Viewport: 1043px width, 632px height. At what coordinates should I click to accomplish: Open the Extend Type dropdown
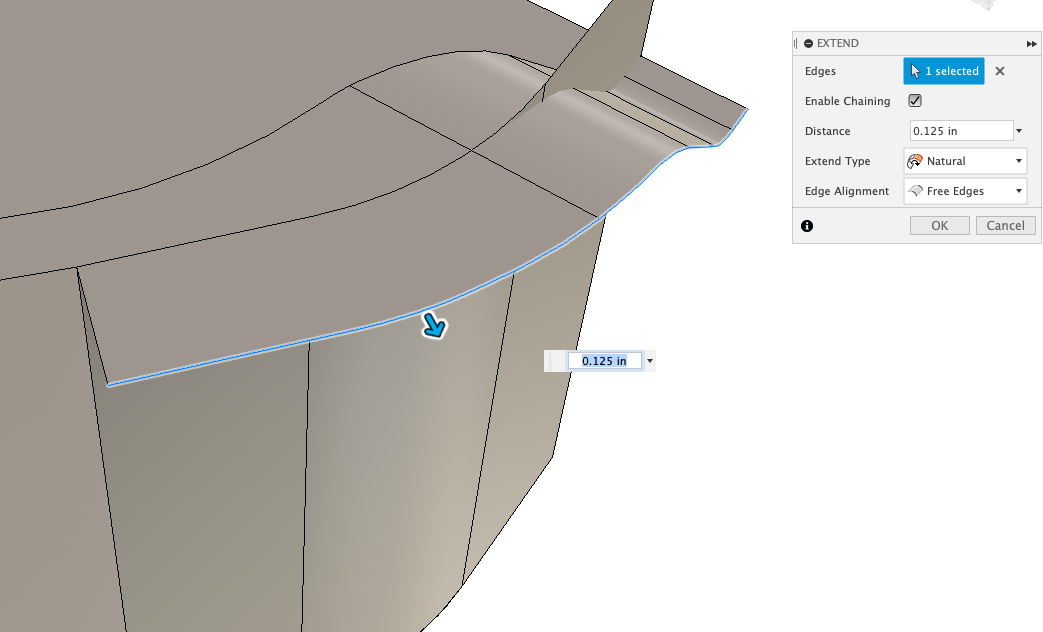pos(1019,160)
